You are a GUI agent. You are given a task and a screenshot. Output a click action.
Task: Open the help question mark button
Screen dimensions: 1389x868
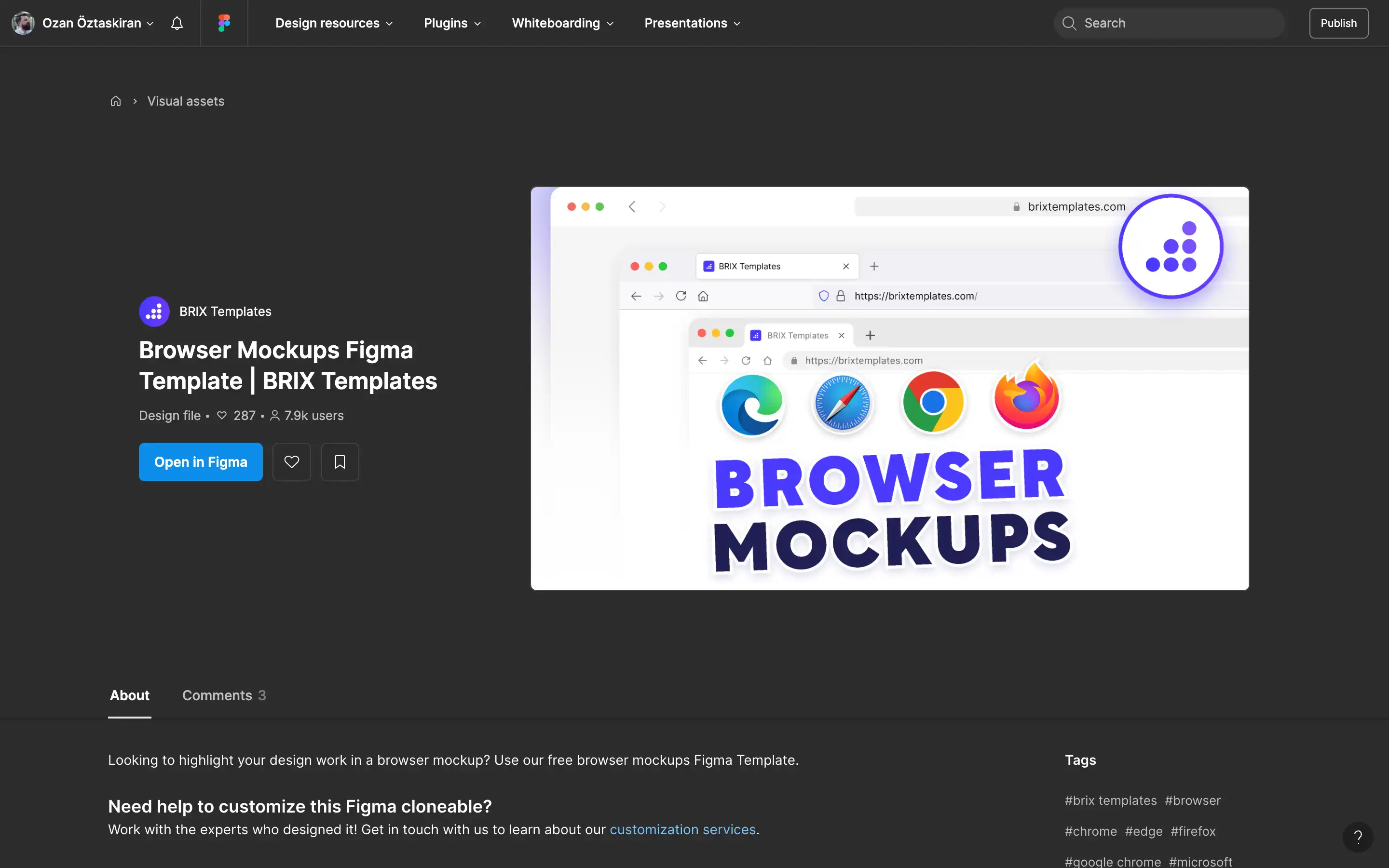click(1358, 837)
